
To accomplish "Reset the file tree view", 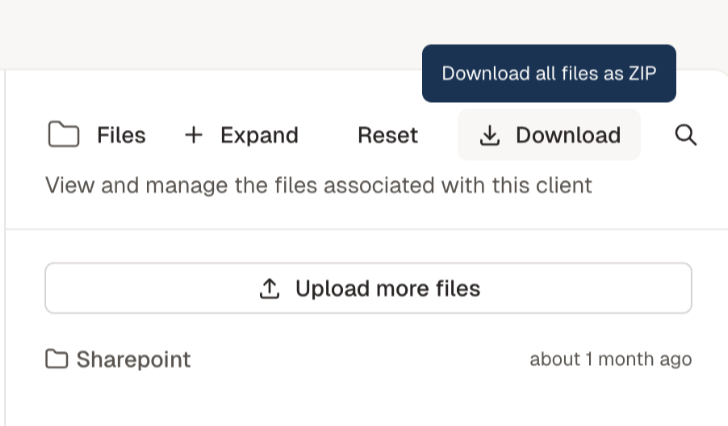I will point(388,136).
